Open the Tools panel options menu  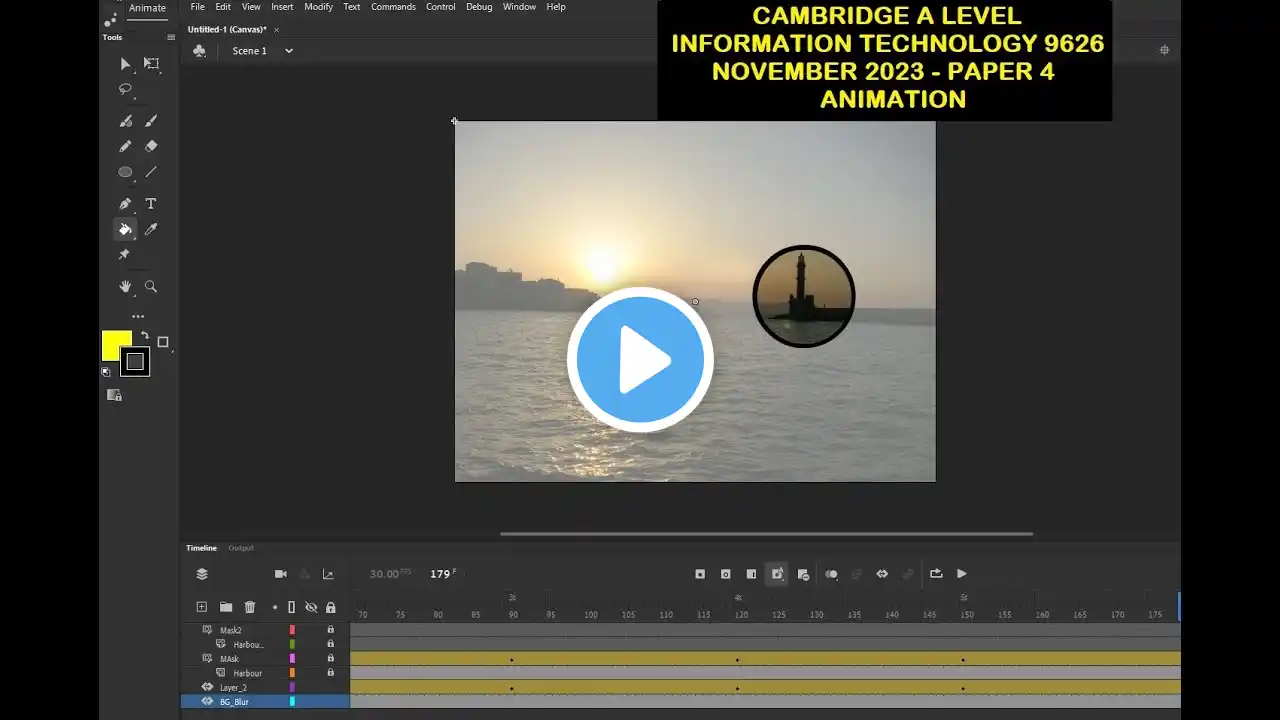pyautogui.click(x=171, y=37)
